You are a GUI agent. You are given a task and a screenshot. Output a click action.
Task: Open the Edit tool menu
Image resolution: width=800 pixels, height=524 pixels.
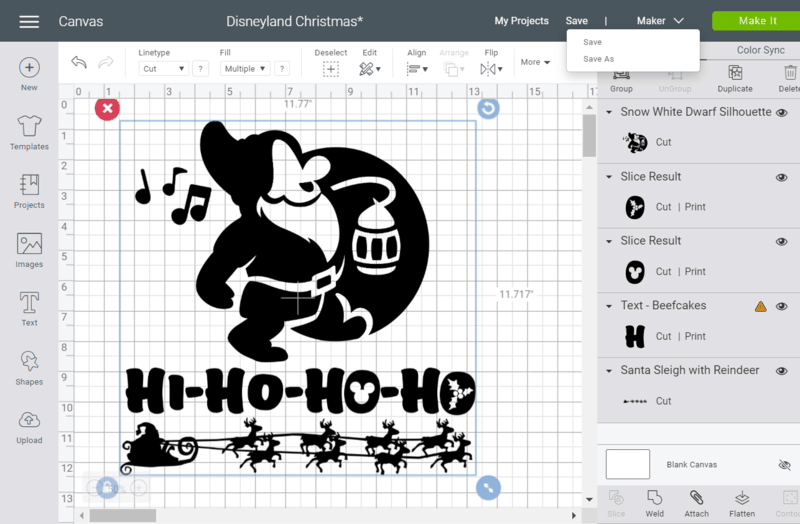pos(370,69)
